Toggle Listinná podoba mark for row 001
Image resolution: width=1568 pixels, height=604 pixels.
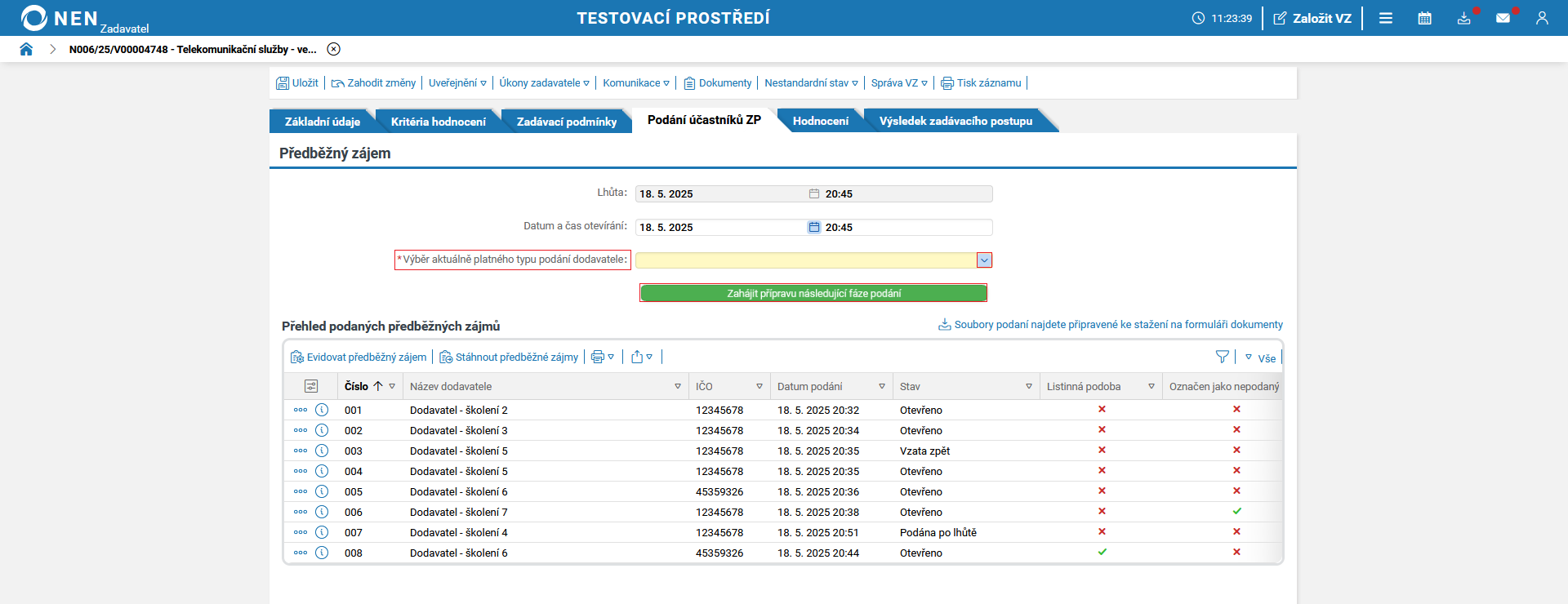[1102, 409]
